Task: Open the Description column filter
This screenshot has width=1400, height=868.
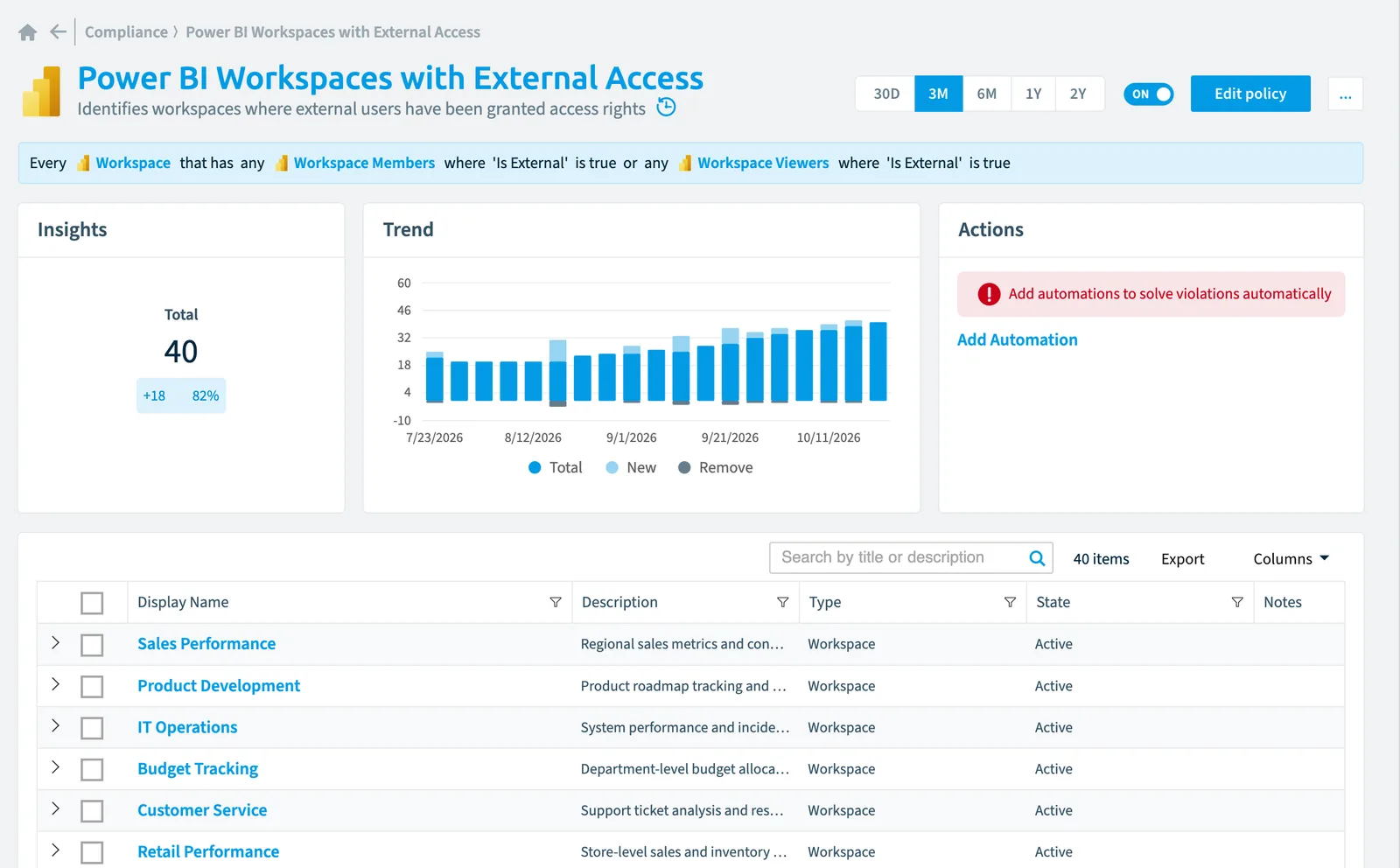Action: tap(782, 602)
